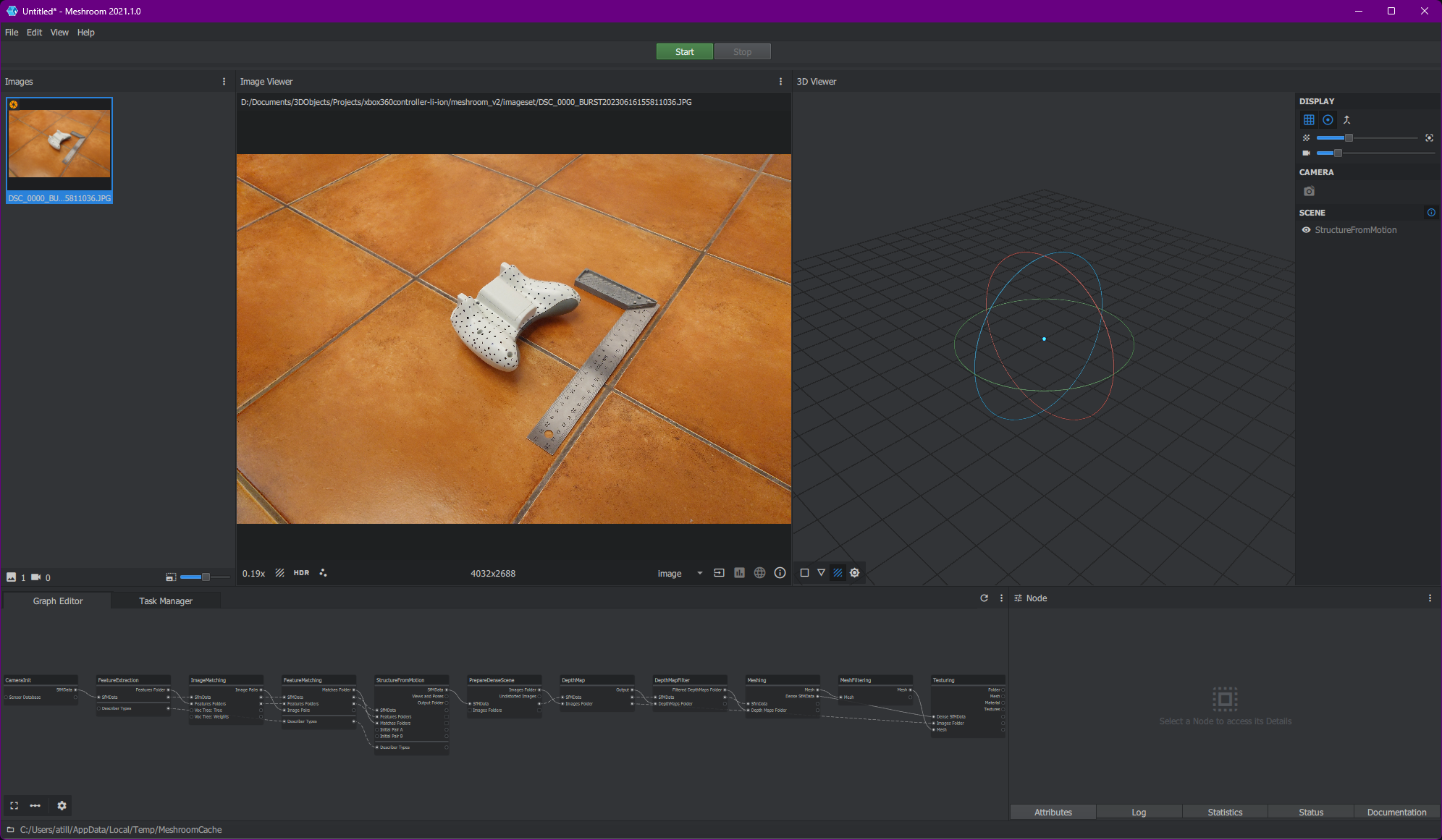Open Graph Editor settings gear

coord(62,805)
